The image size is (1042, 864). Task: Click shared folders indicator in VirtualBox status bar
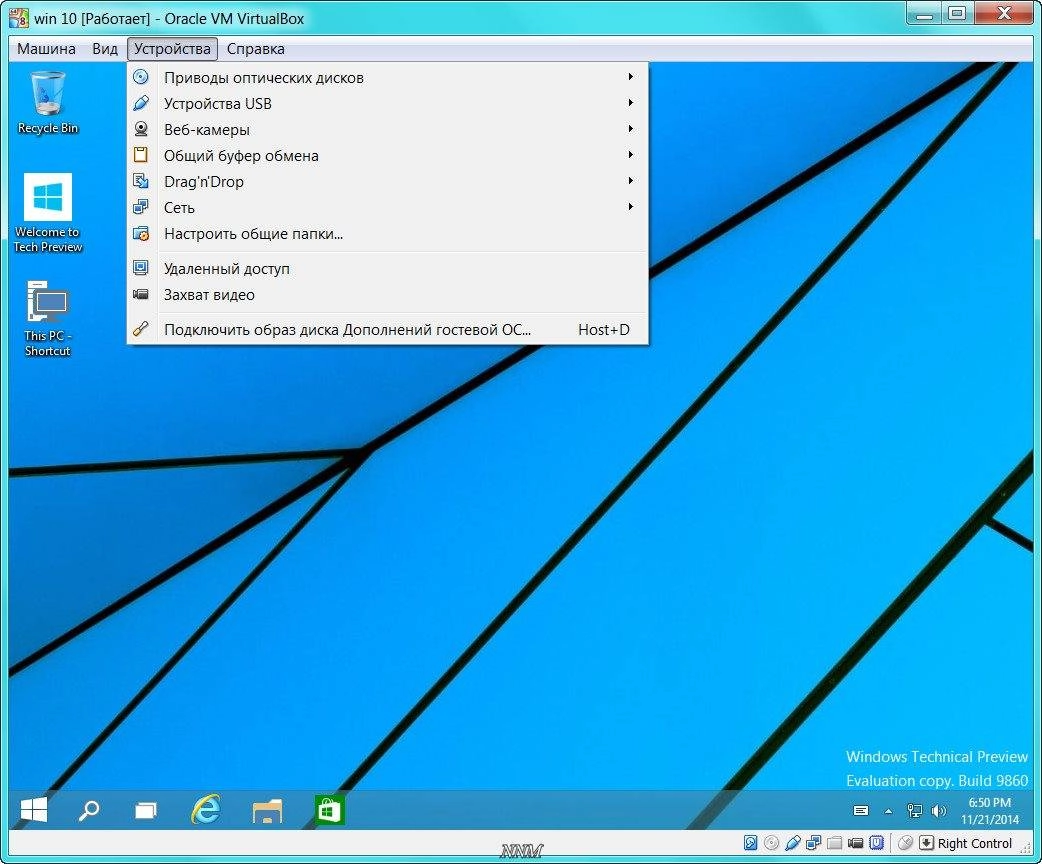point(835,843)
